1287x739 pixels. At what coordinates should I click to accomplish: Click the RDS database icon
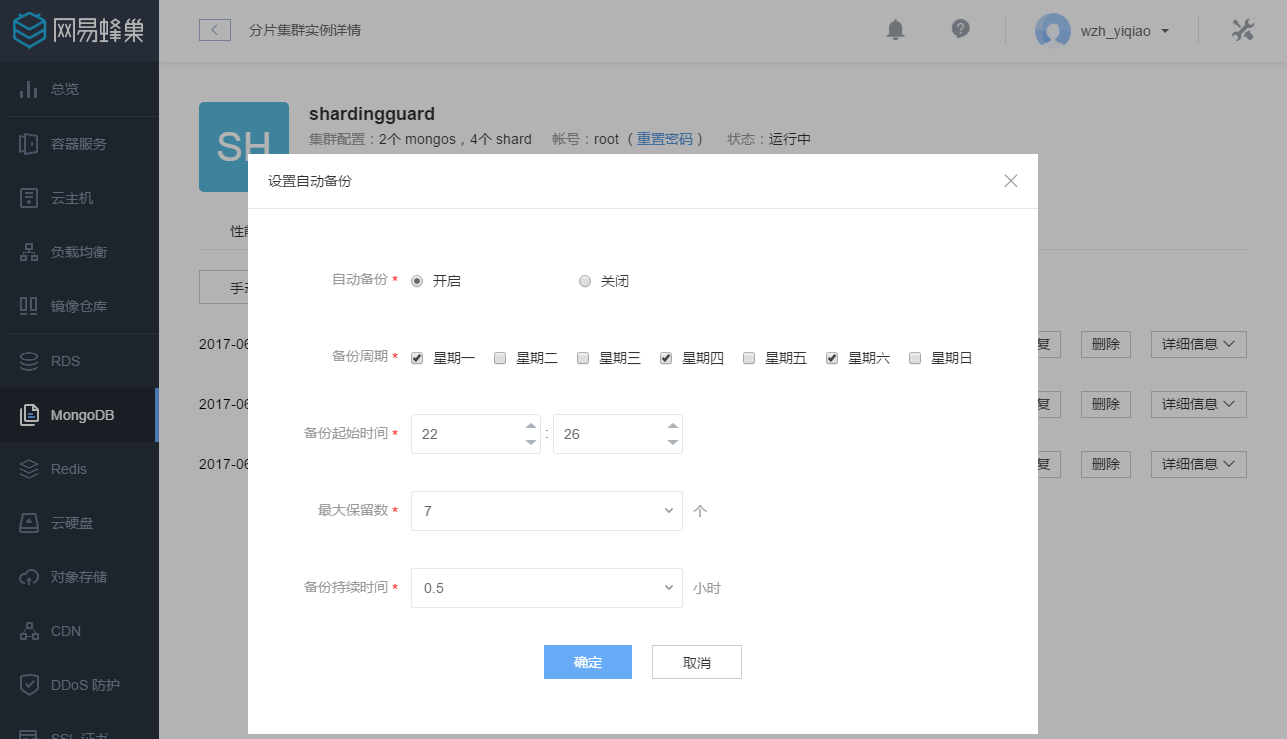(30, 361)
